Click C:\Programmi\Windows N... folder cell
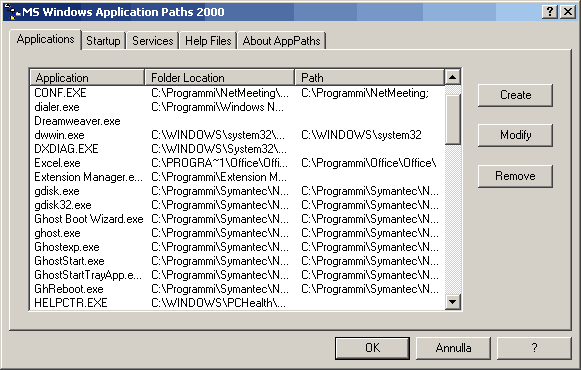The height and width of the screenshot is (370, 581). pyautogui.click(x=218, y=107)
